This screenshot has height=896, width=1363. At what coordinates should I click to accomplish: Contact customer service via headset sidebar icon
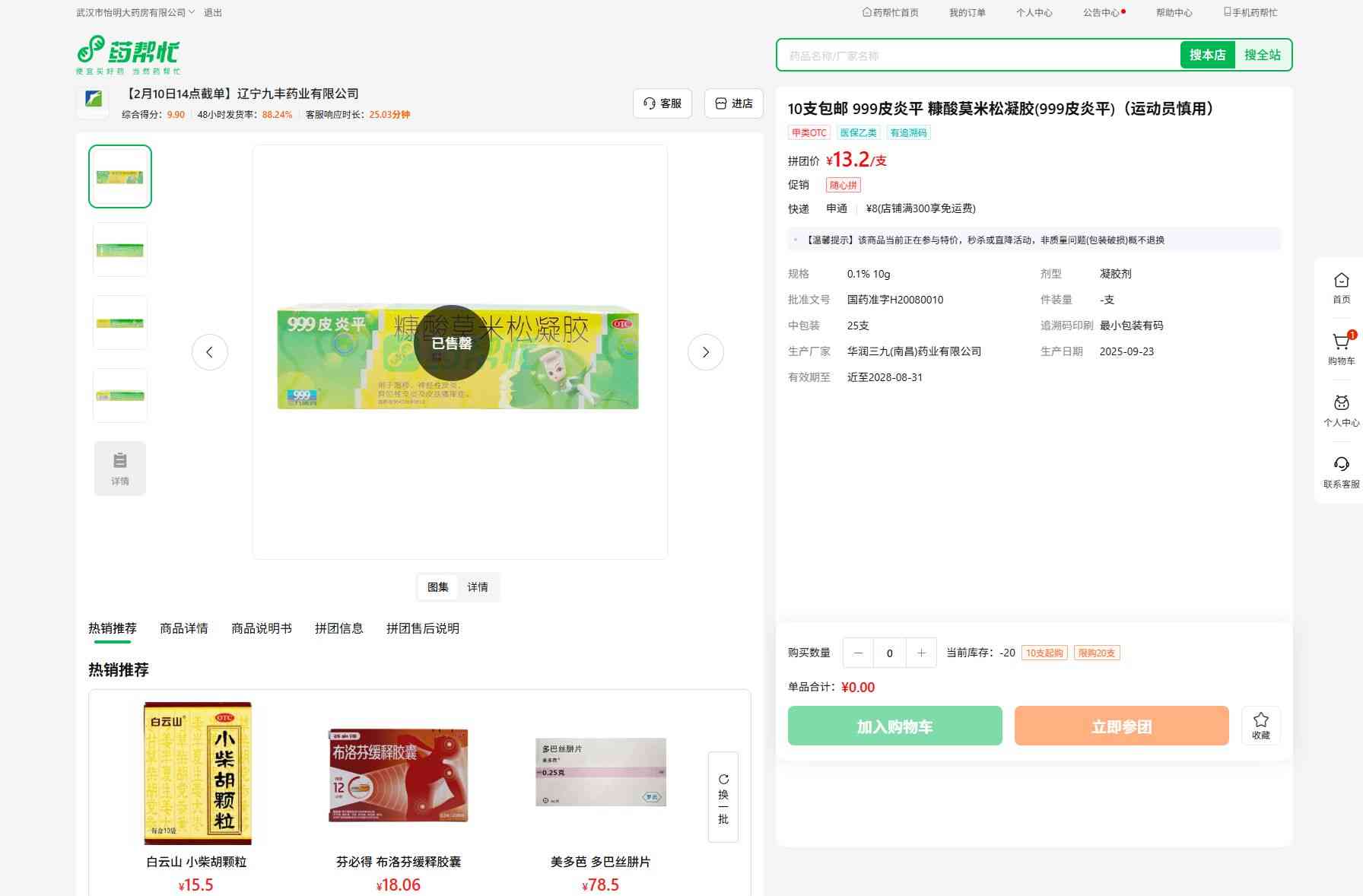pos(1341,472)
